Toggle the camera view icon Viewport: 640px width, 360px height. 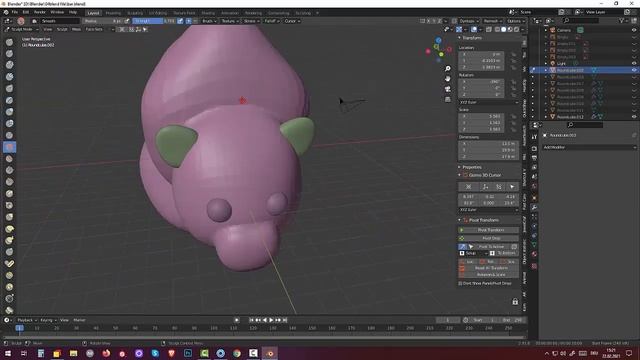click(x=448, y=89)
